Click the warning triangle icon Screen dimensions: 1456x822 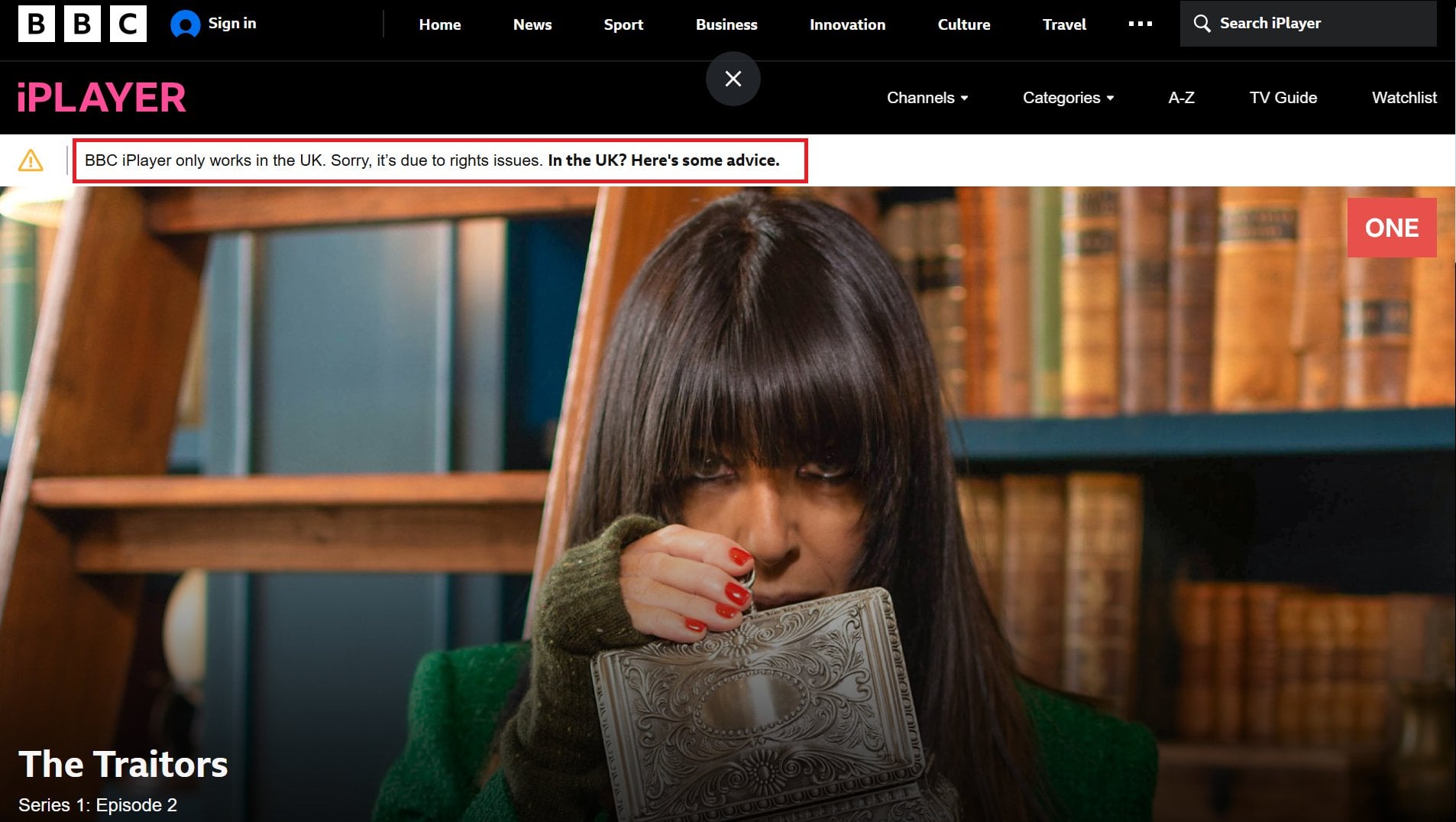coord(30,160)
